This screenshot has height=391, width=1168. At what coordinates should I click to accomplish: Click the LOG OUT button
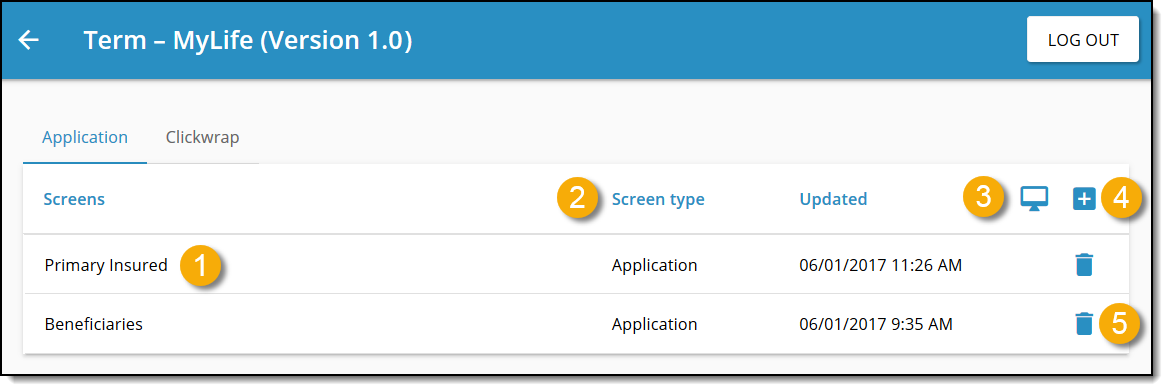click(1083, 39)
